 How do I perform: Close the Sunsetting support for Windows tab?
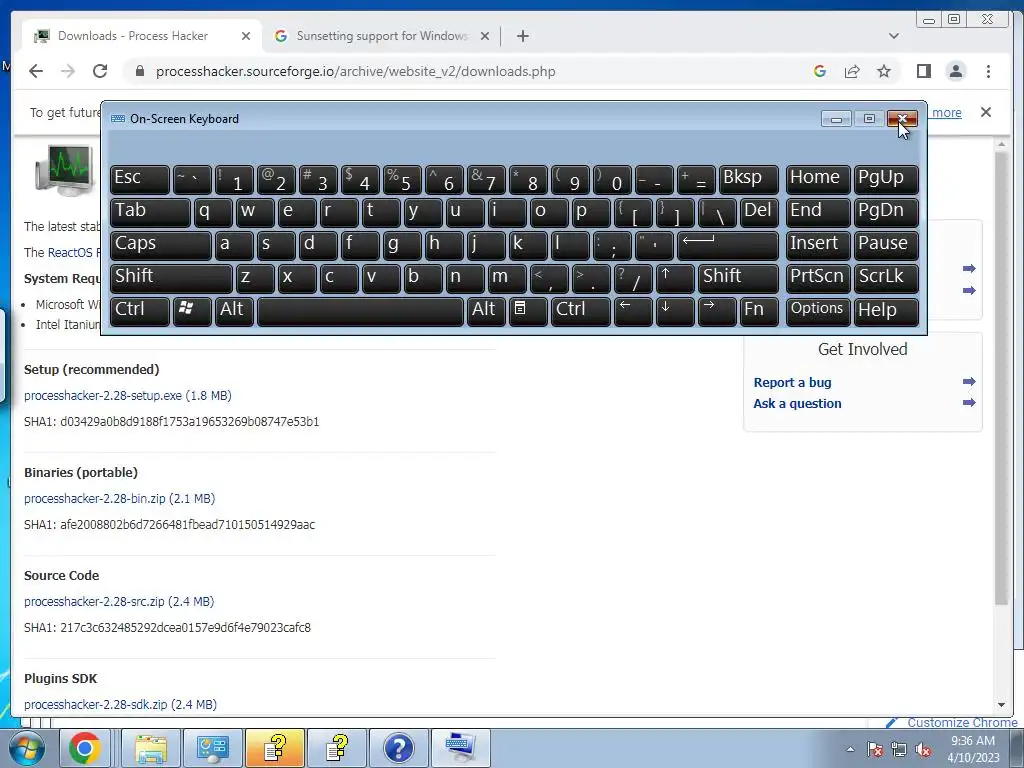(x=485, y=36)
